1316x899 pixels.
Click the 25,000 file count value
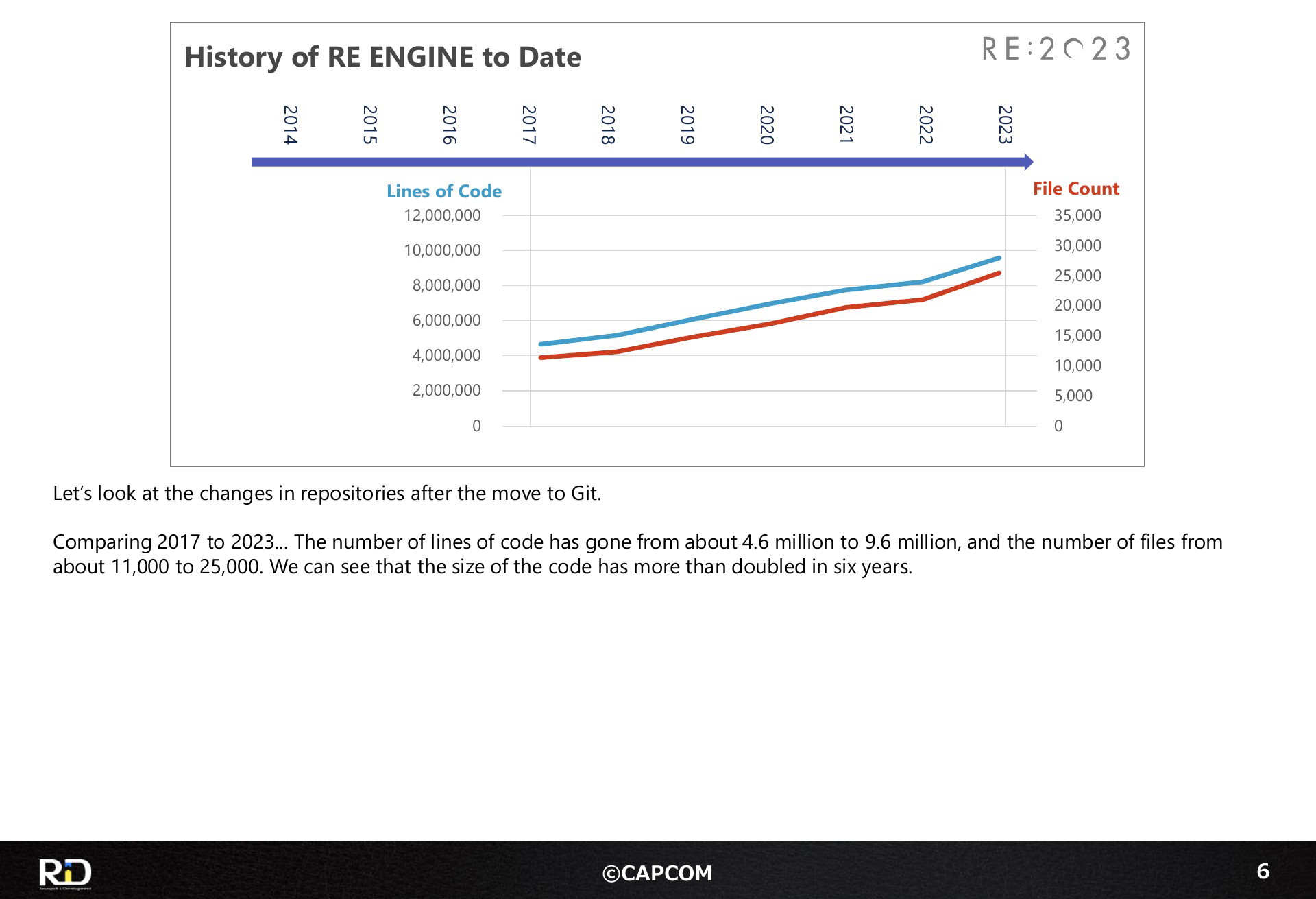coord(1077,276)
